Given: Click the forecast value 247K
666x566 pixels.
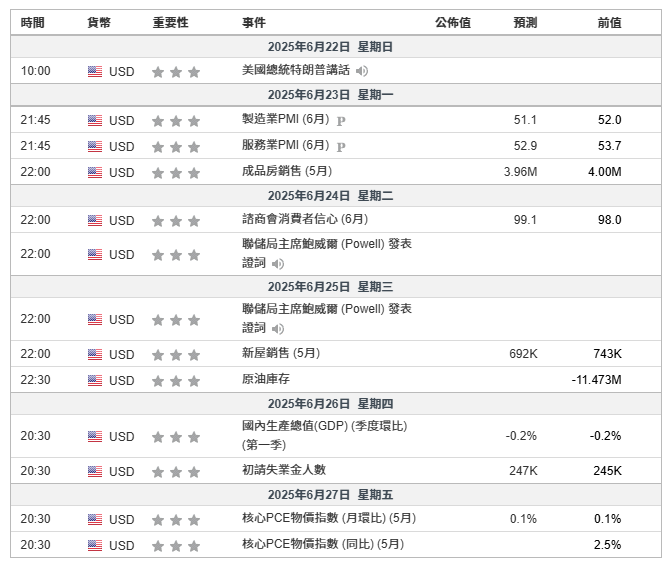Looking at the screenshot, I should pos(523,470).
